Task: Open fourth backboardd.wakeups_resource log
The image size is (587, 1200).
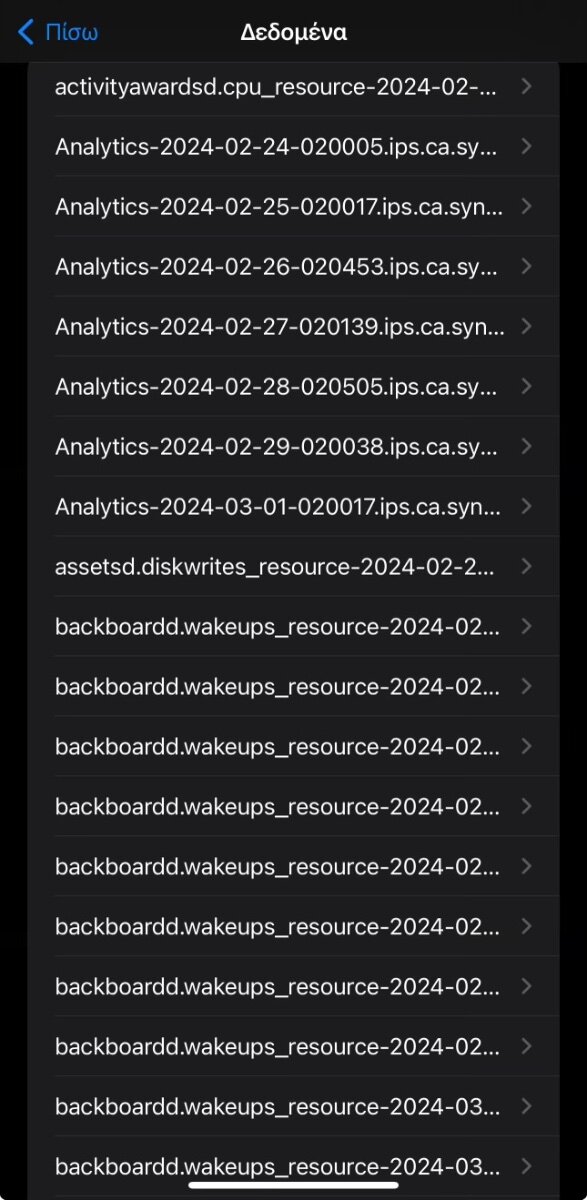Action: (293, 806)
